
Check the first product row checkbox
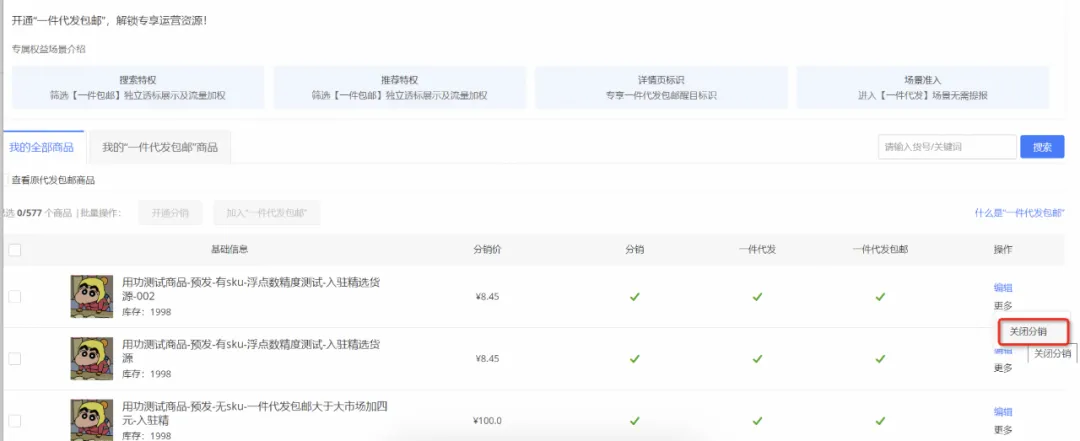pyautogui.click(x=14, y=296)
